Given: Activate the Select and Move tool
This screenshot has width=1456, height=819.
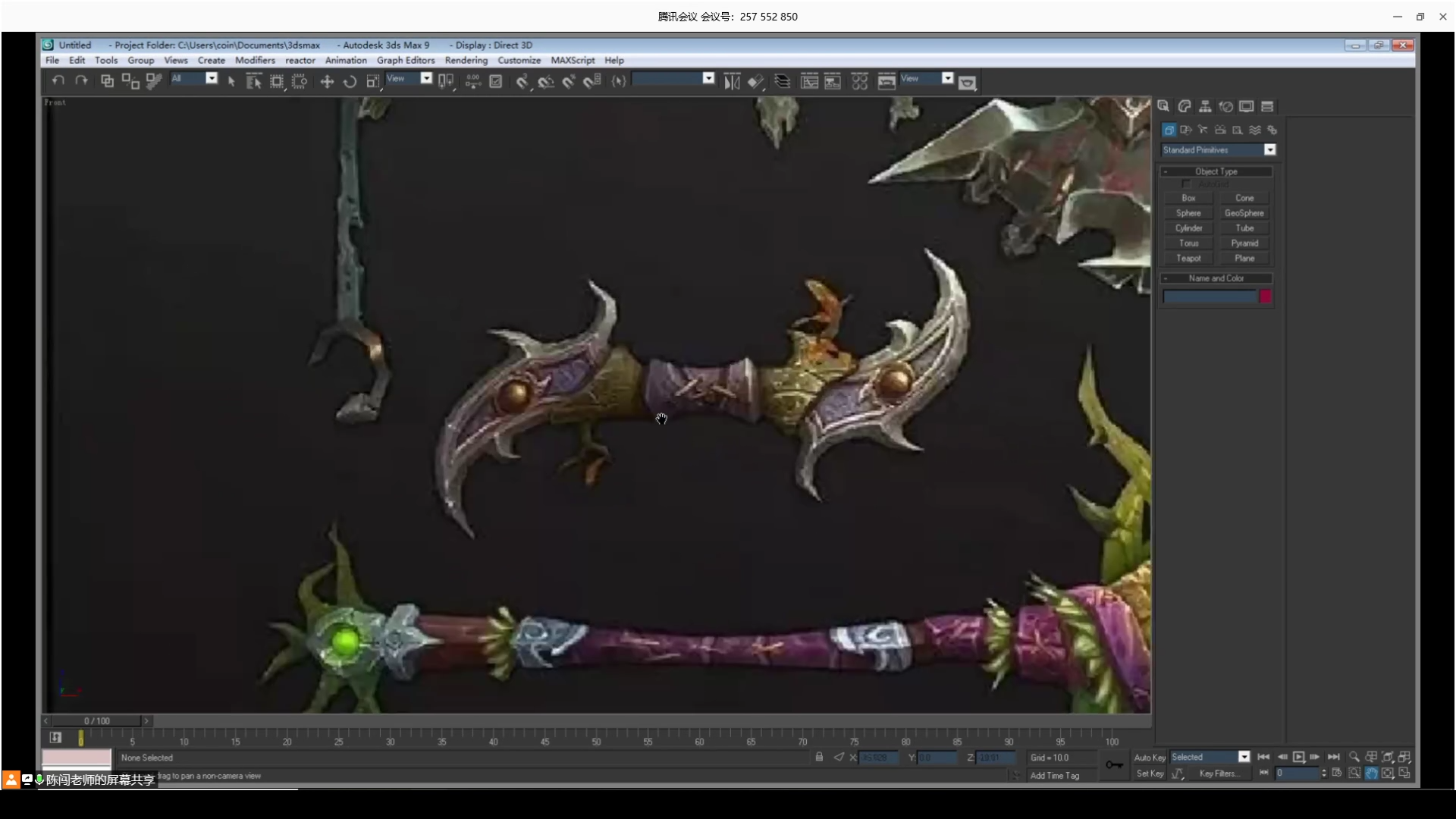Looking at the screenshot, I should [x=327, y=81].
